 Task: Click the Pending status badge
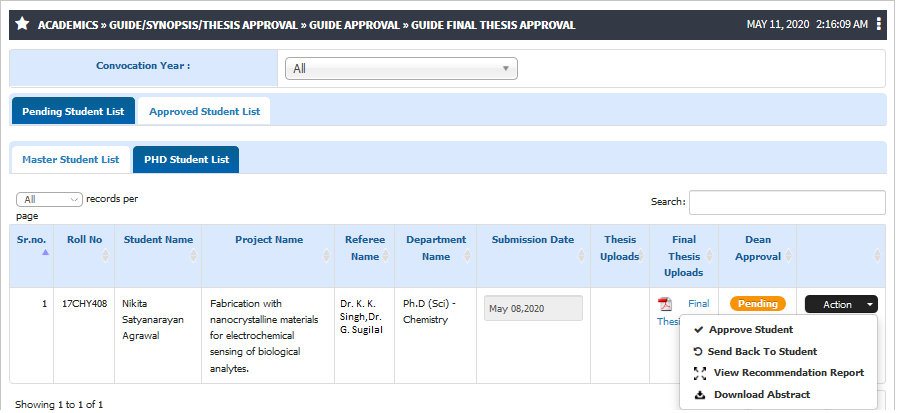pos(757,304)
